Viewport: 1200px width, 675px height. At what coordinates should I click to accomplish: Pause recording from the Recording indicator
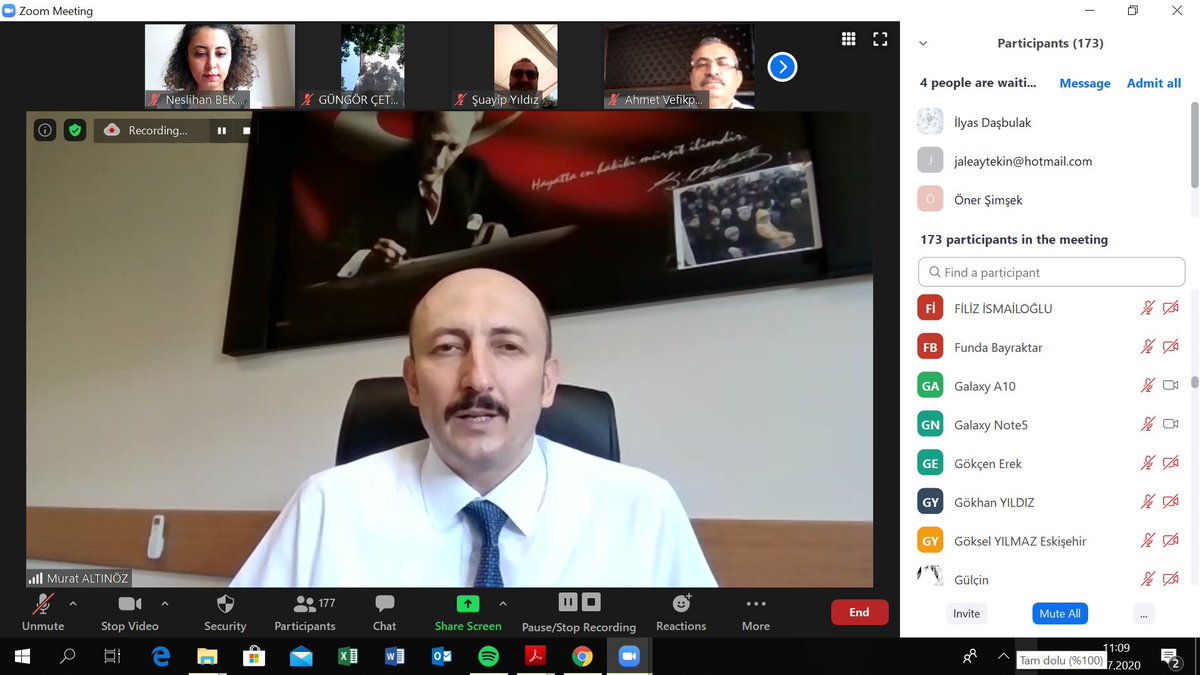tap(222, 130)
